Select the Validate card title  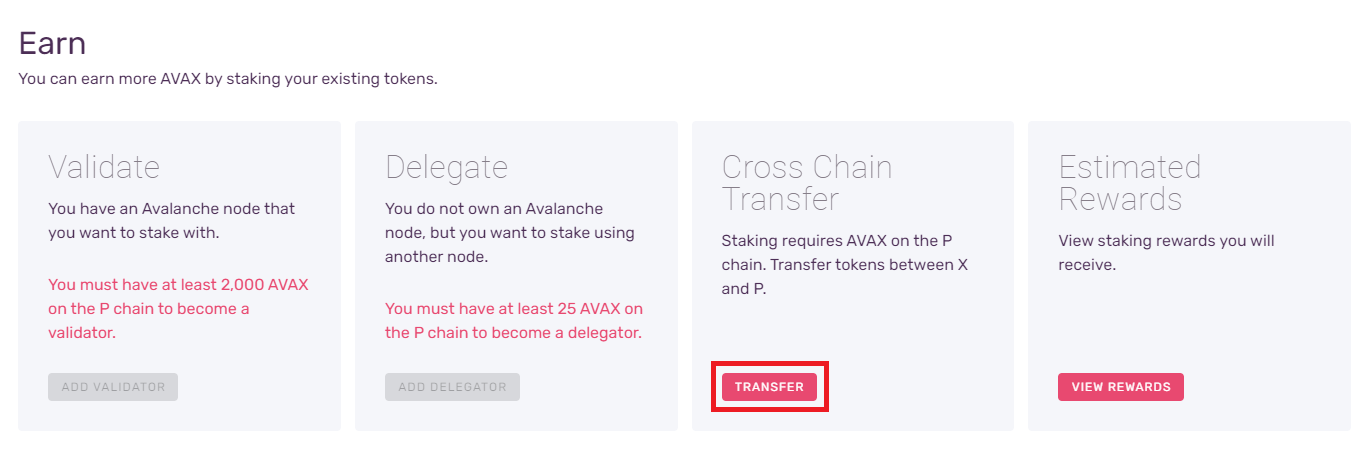click(104, 167)
